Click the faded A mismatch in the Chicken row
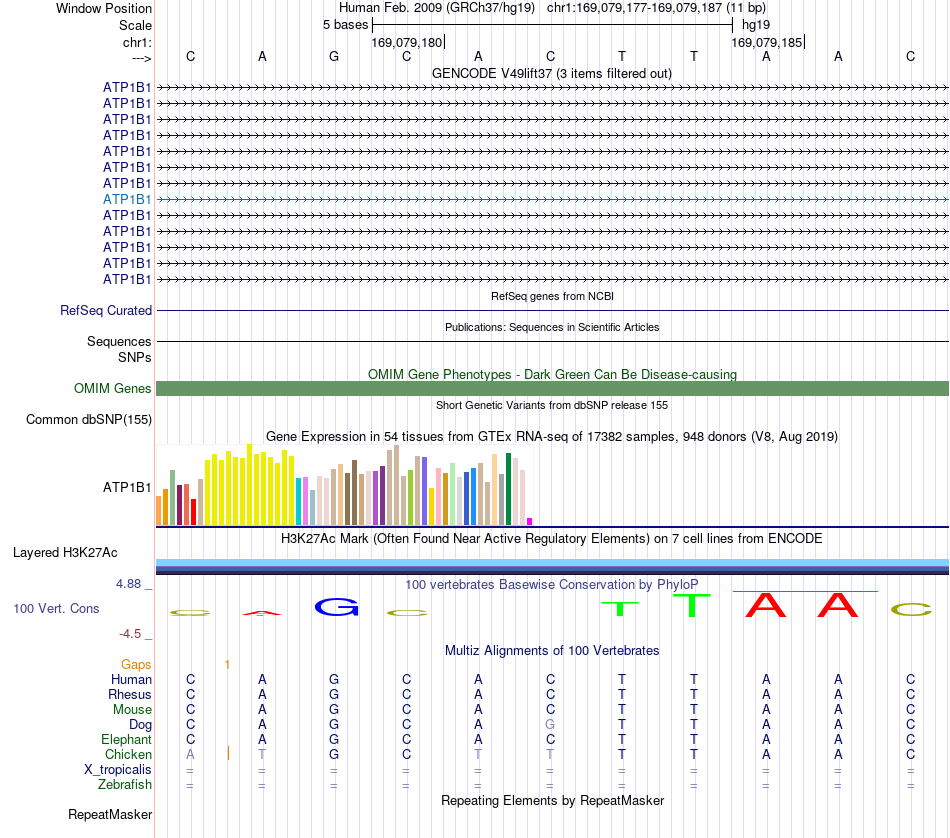Screen dimensions: 950x838 tap(190, 754)
